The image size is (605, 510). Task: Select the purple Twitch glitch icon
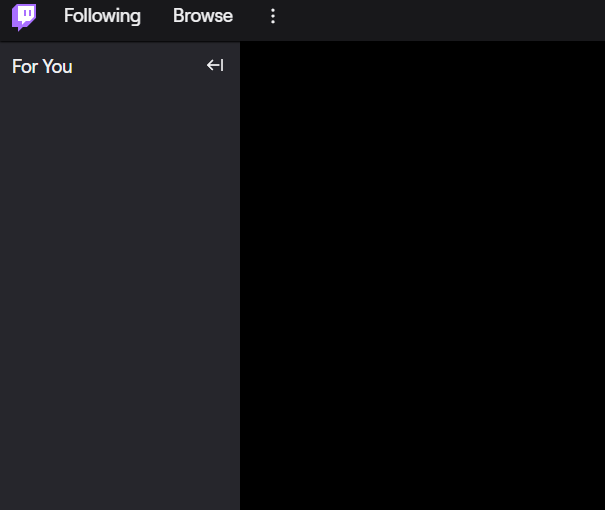(24, 17)
